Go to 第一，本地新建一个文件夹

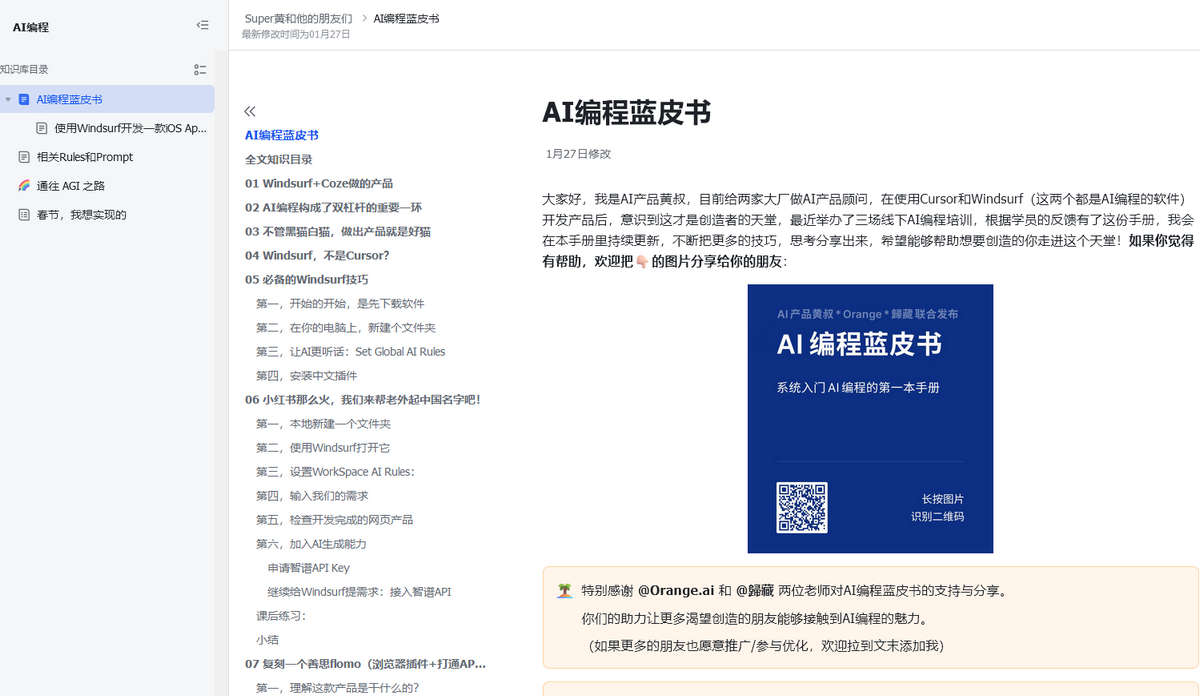323,423
